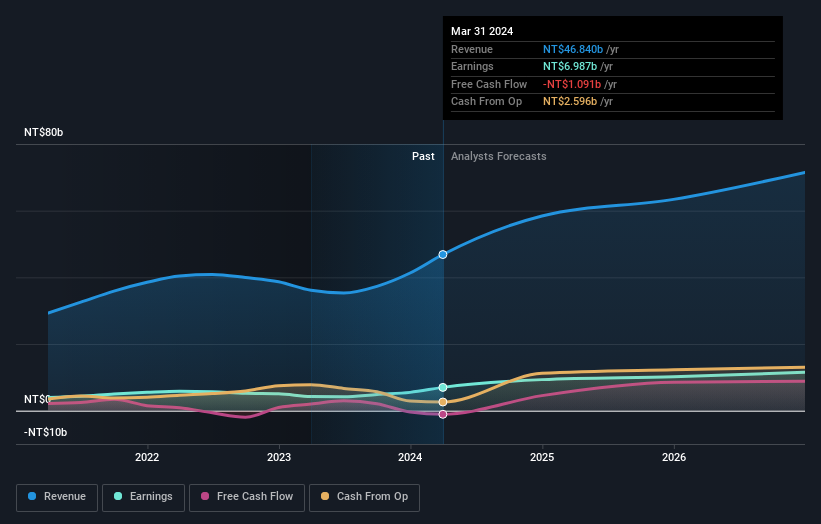Click the Analysts Forecasts label
This screenshot has height=524, width=821.
pyautogui.click(x=498, y=157)
